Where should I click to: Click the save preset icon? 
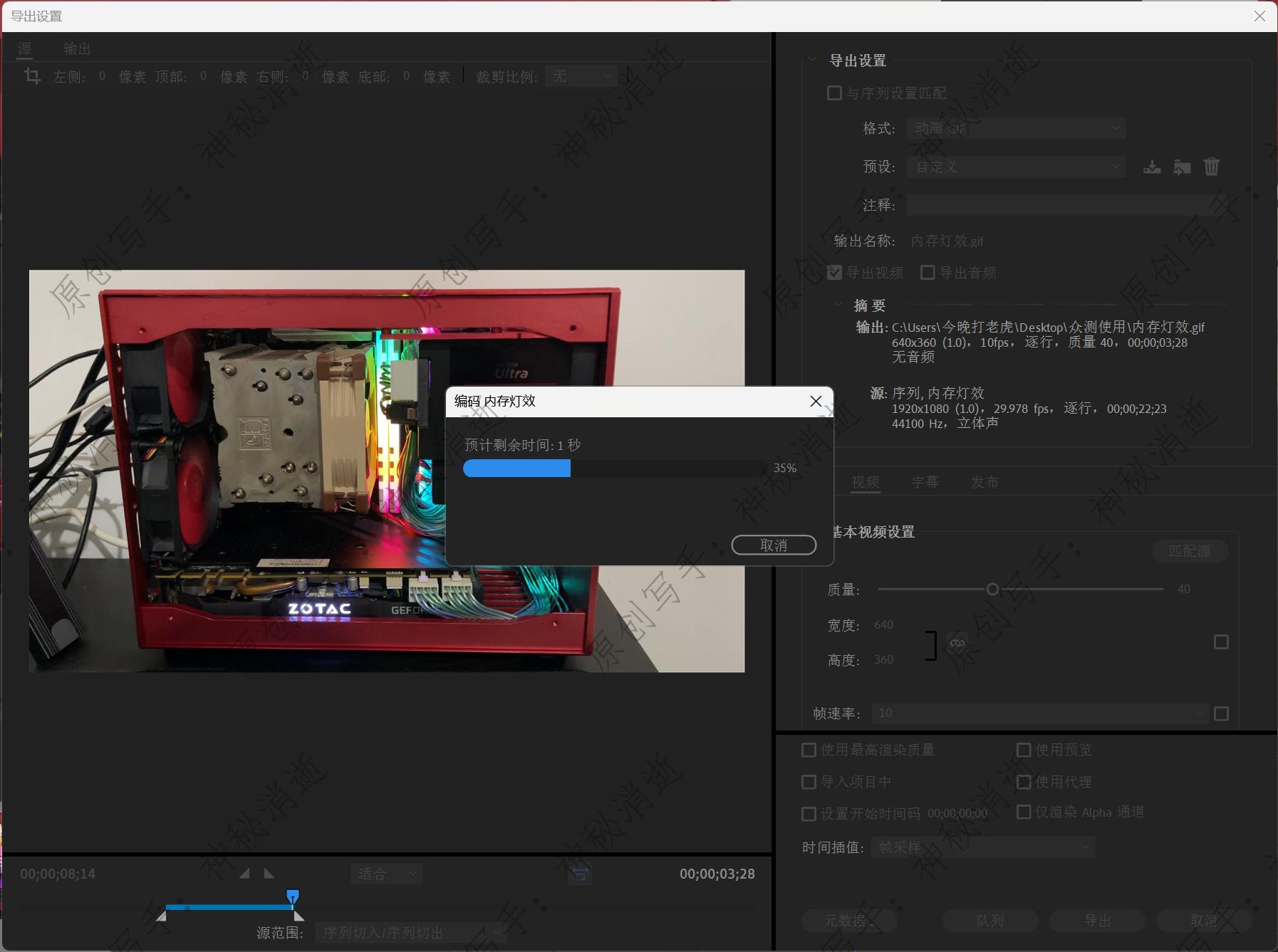(1151, 167)
